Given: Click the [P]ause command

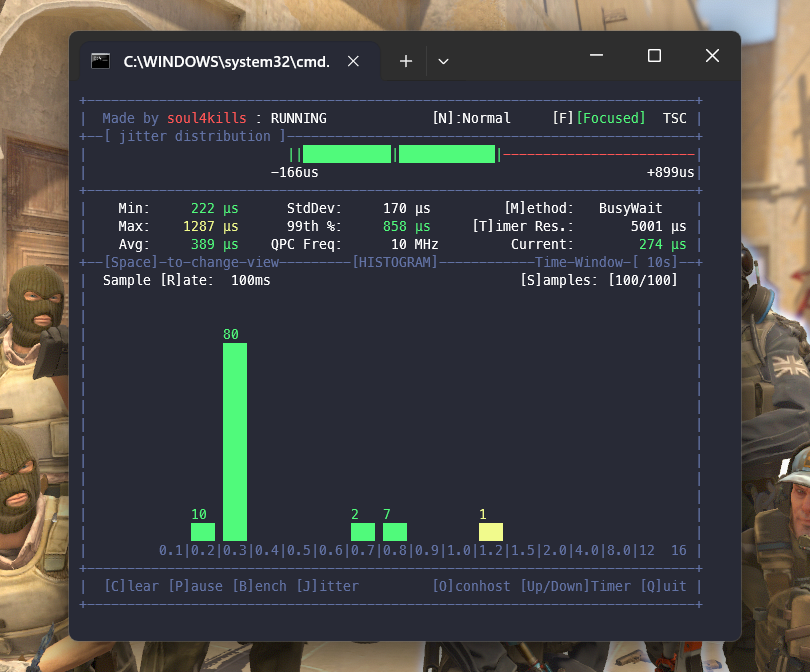Looking at the screenshot, I should (195, 586).
